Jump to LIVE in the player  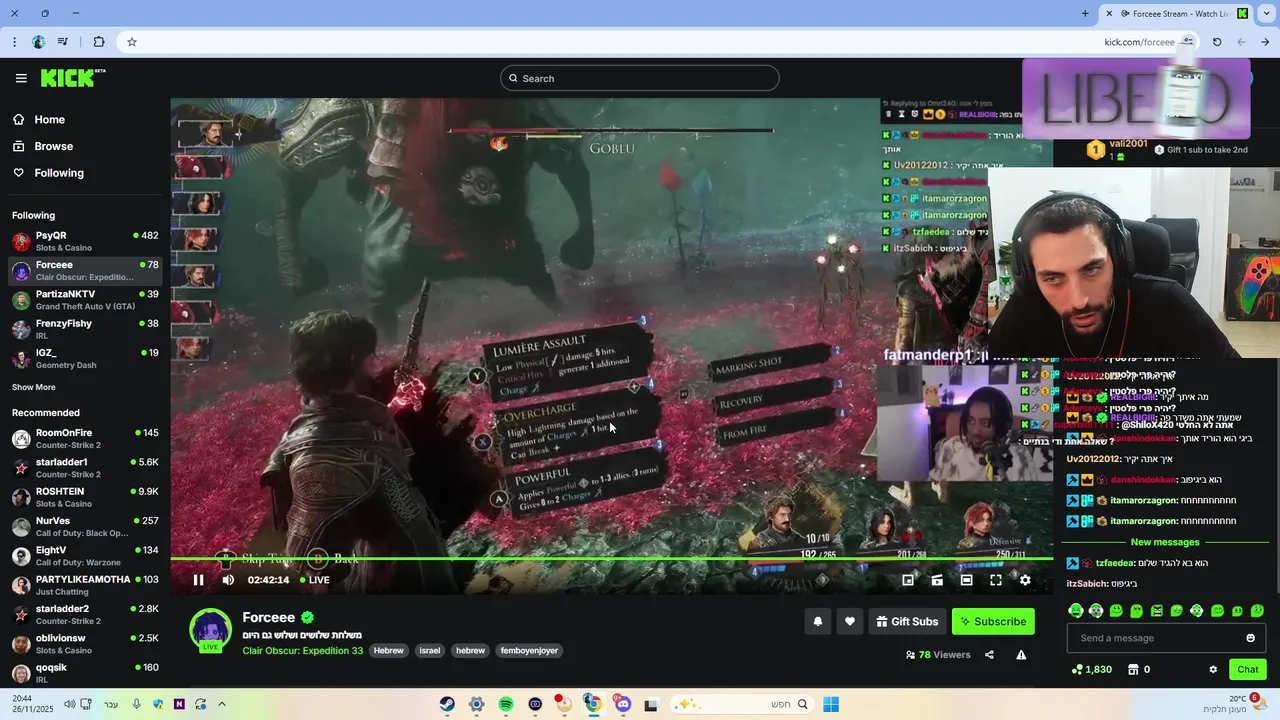click(x=314, y=580)
